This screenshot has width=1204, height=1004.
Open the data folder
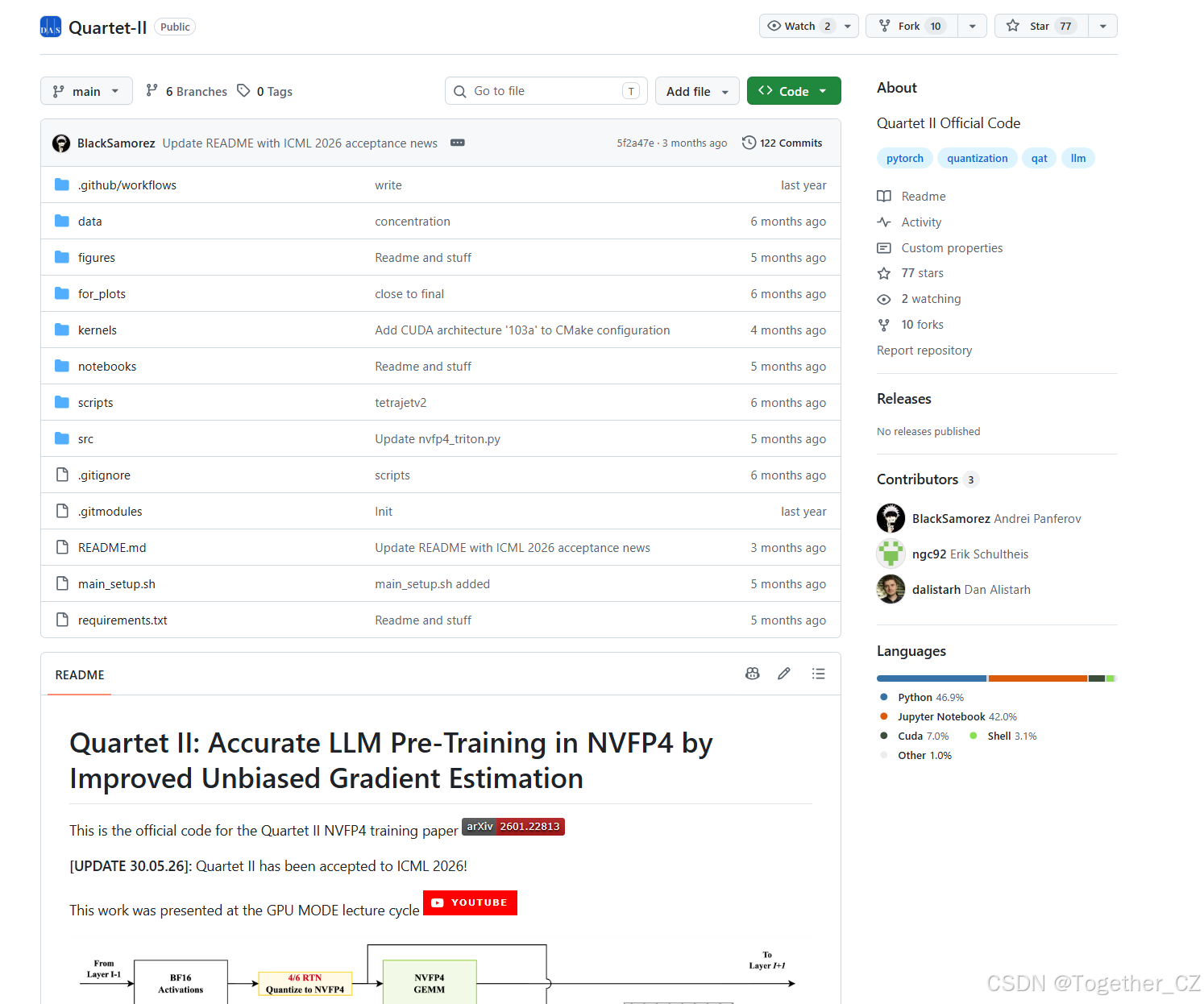(89, 221)
